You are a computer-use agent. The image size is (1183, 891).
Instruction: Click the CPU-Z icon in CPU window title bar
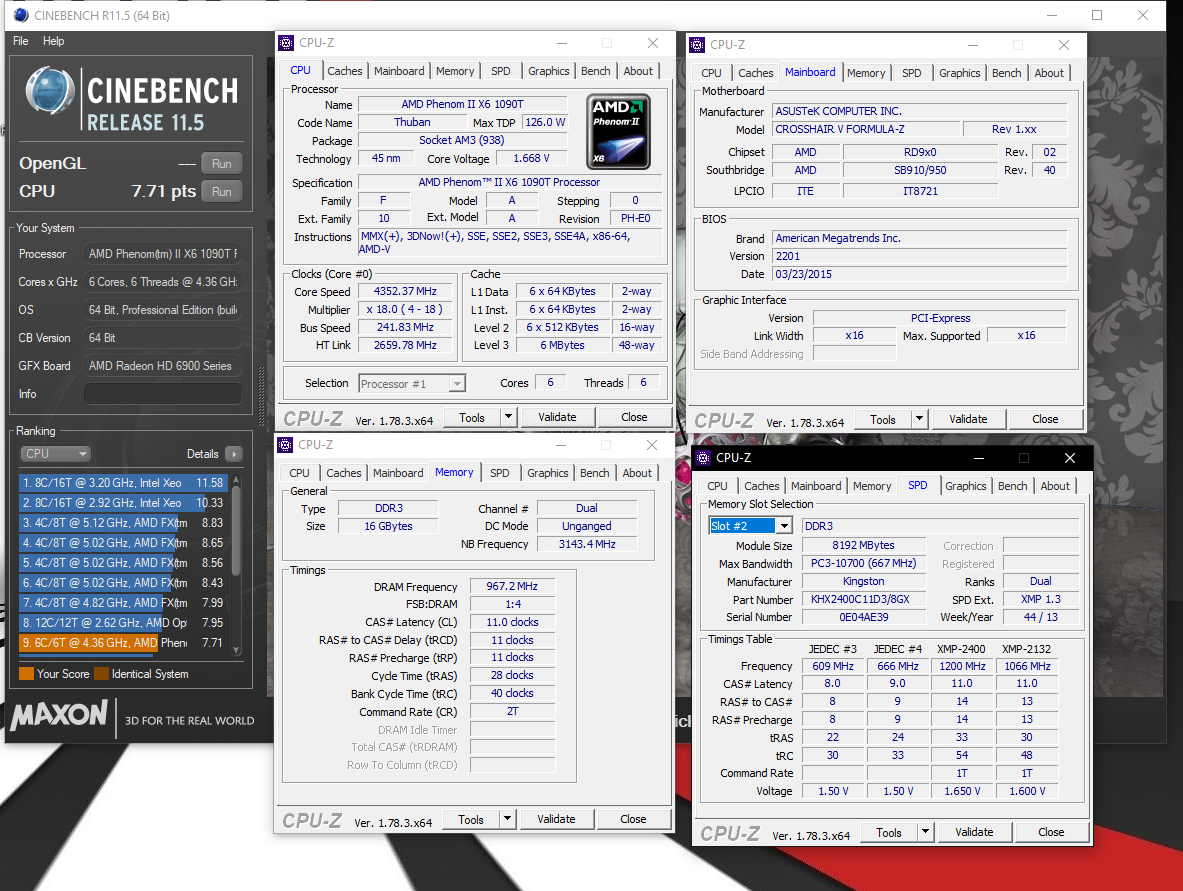[x=286, y=43]
